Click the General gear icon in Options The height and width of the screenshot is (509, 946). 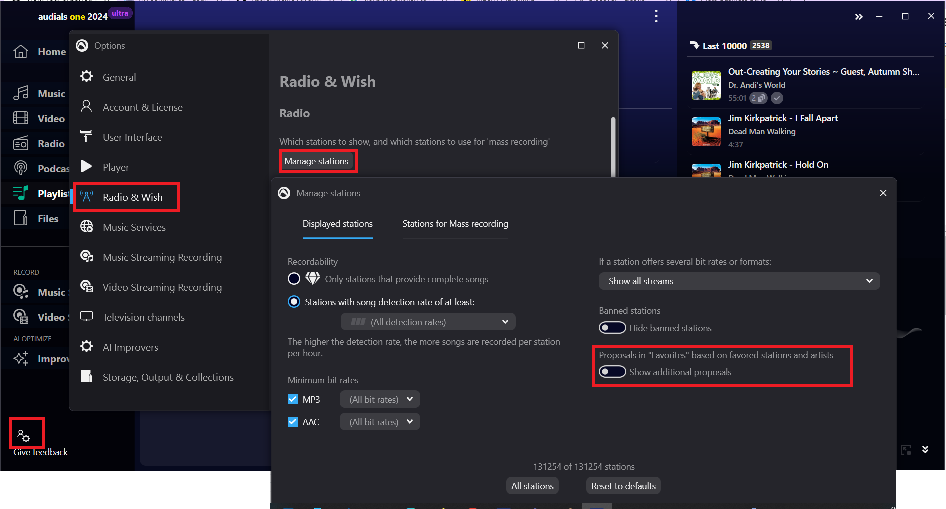point(87,77)
